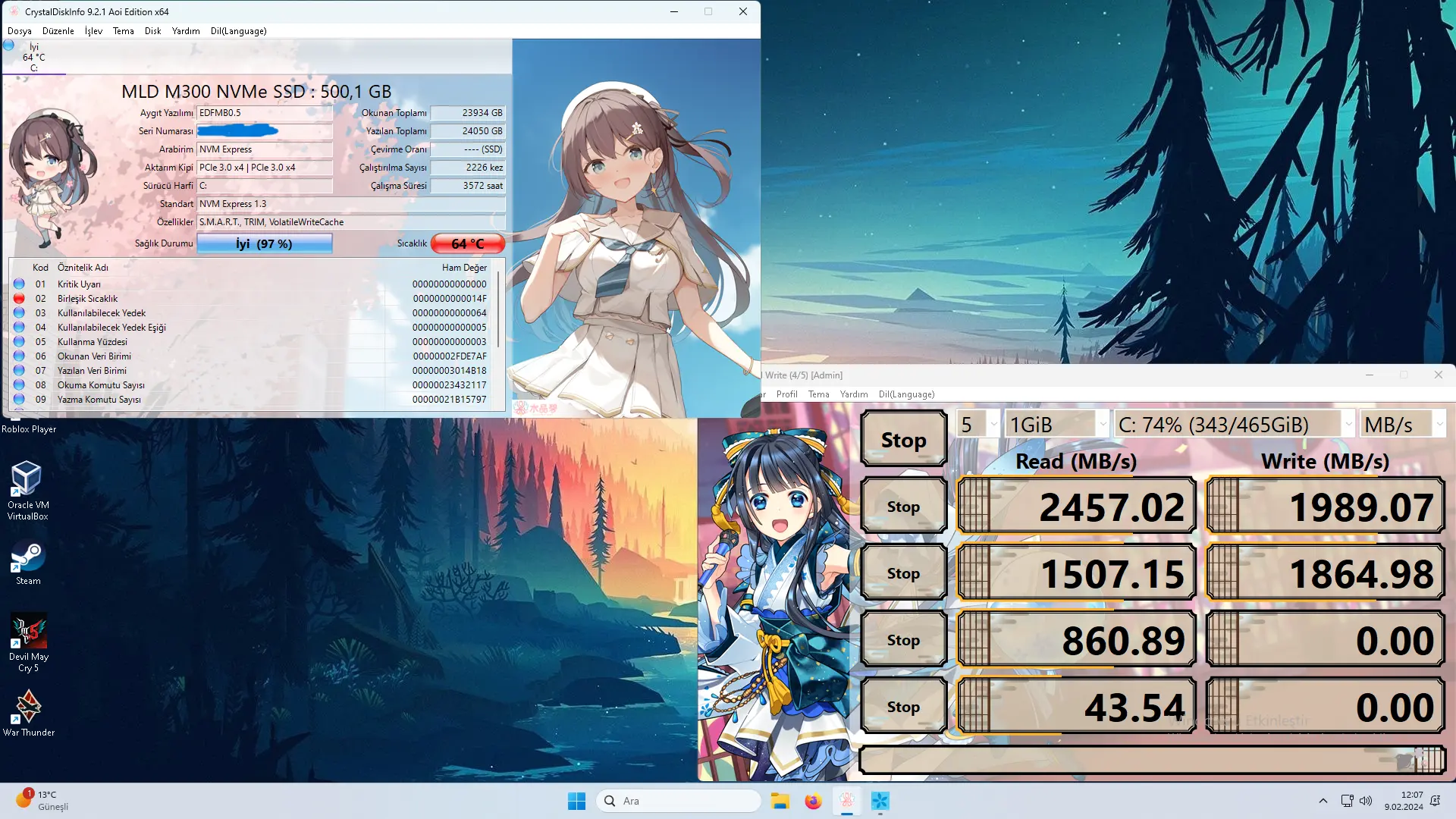
Task: Click the Çalışma Süresi value 3572 saat
Action: 468,186
